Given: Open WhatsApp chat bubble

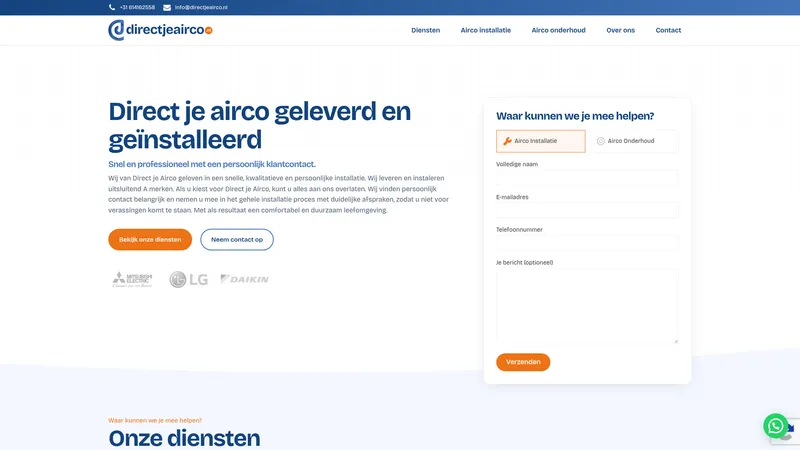Looking at the screenshot, I should [x=776, y=426].
